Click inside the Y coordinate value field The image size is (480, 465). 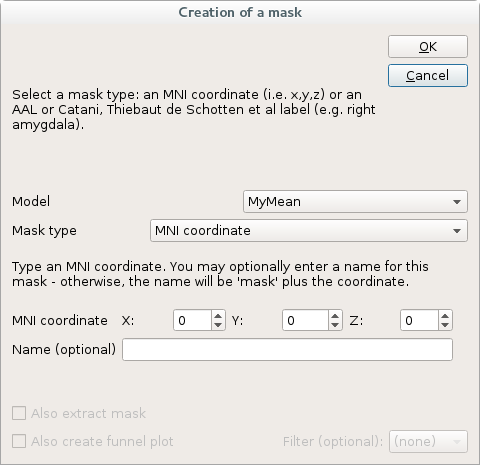305,320
